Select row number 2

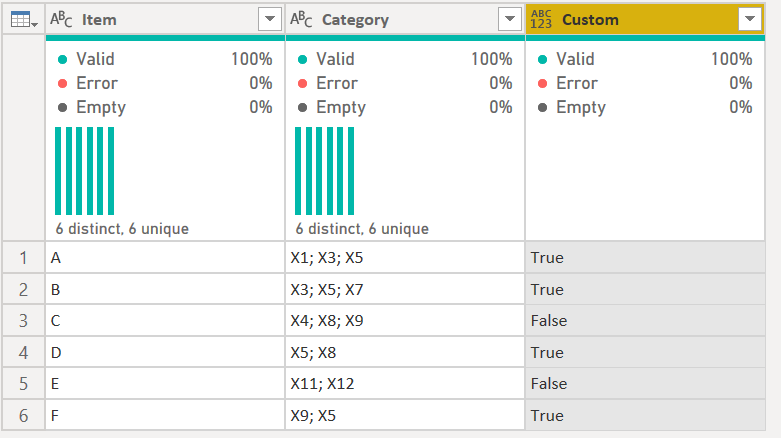point(23,290)
